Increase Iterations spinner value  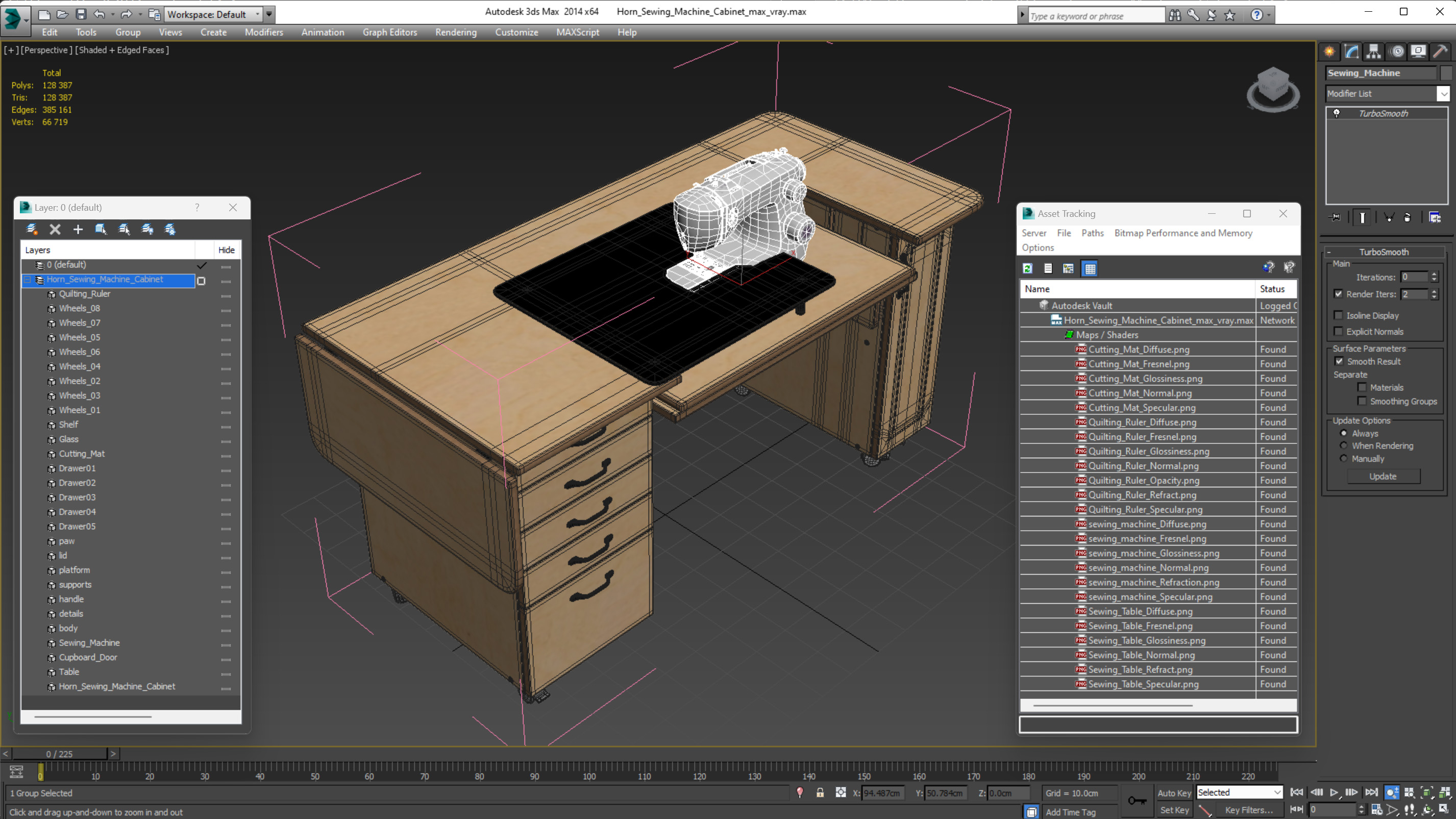(x=1434, y=274)
